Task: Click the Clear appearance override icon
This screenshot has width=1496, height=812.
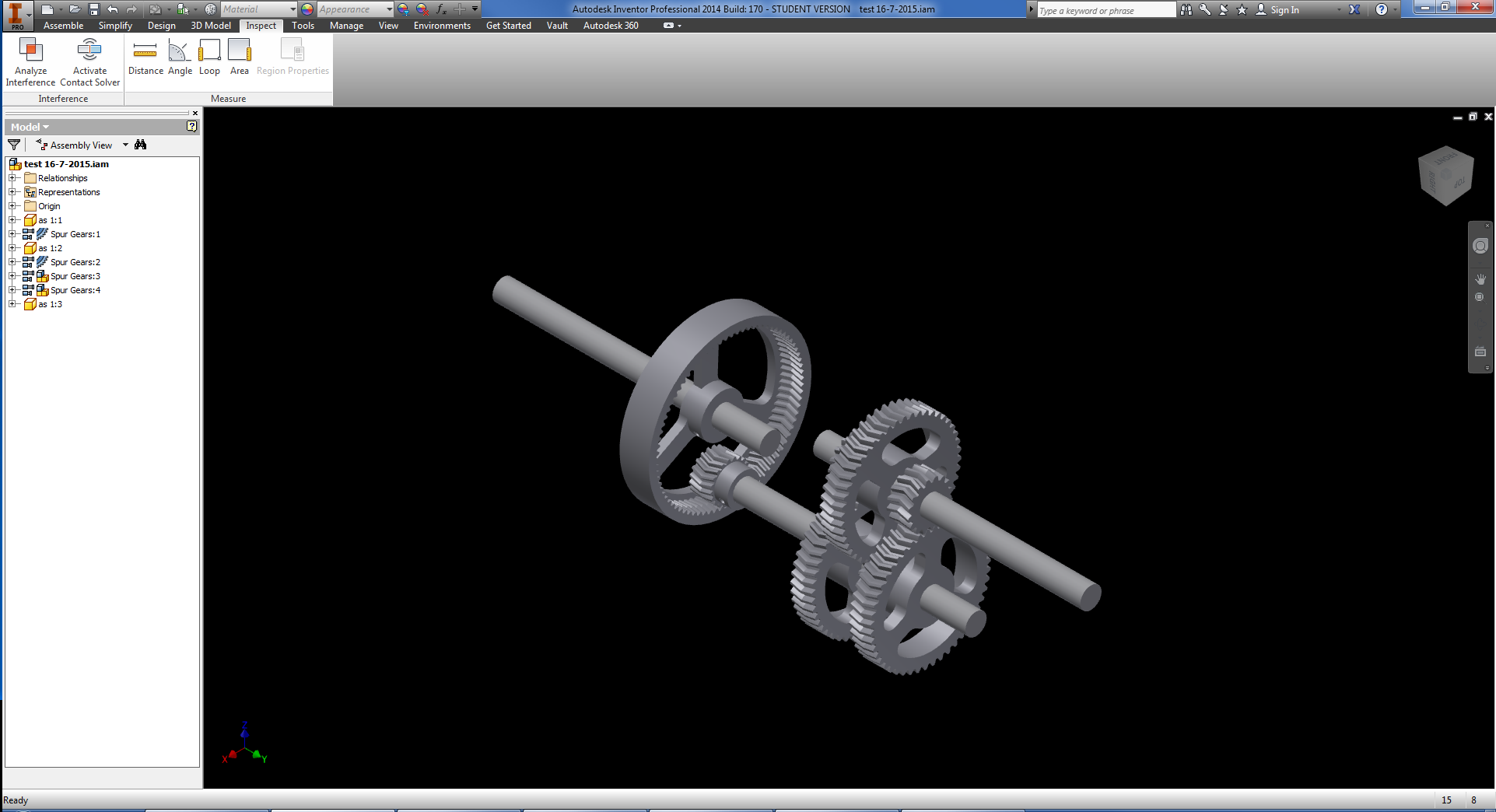Action: coord(422,9)
